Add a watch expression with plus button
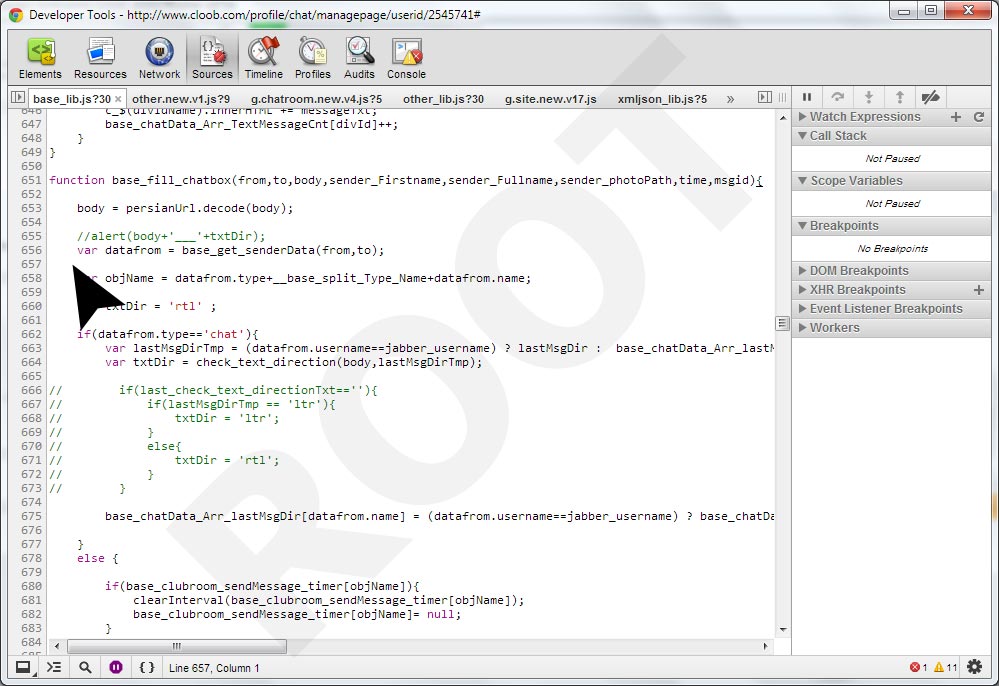 pyautogui.click(x=956, y=117)
